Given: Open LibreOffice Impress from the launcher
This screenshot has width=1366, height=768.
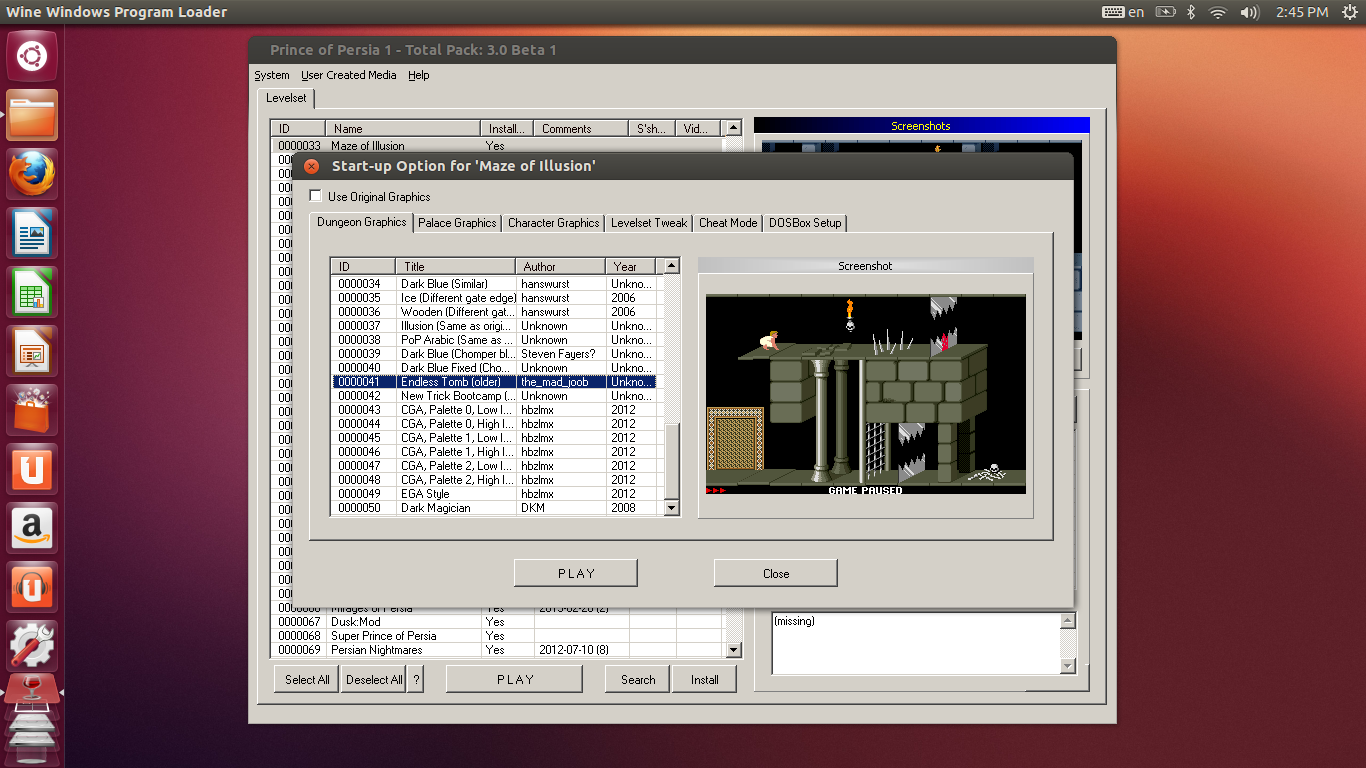Looking at the screenshot, I should (x=33, y=351).
